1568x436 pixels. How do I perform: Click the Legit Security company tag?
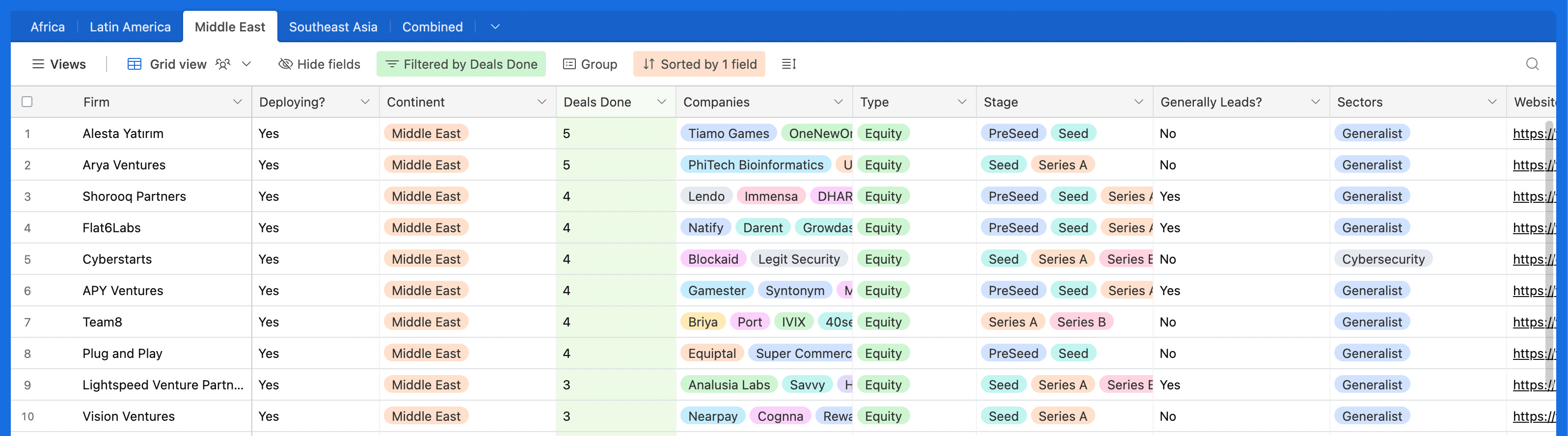pyautogui.click(x=799, y=259)
